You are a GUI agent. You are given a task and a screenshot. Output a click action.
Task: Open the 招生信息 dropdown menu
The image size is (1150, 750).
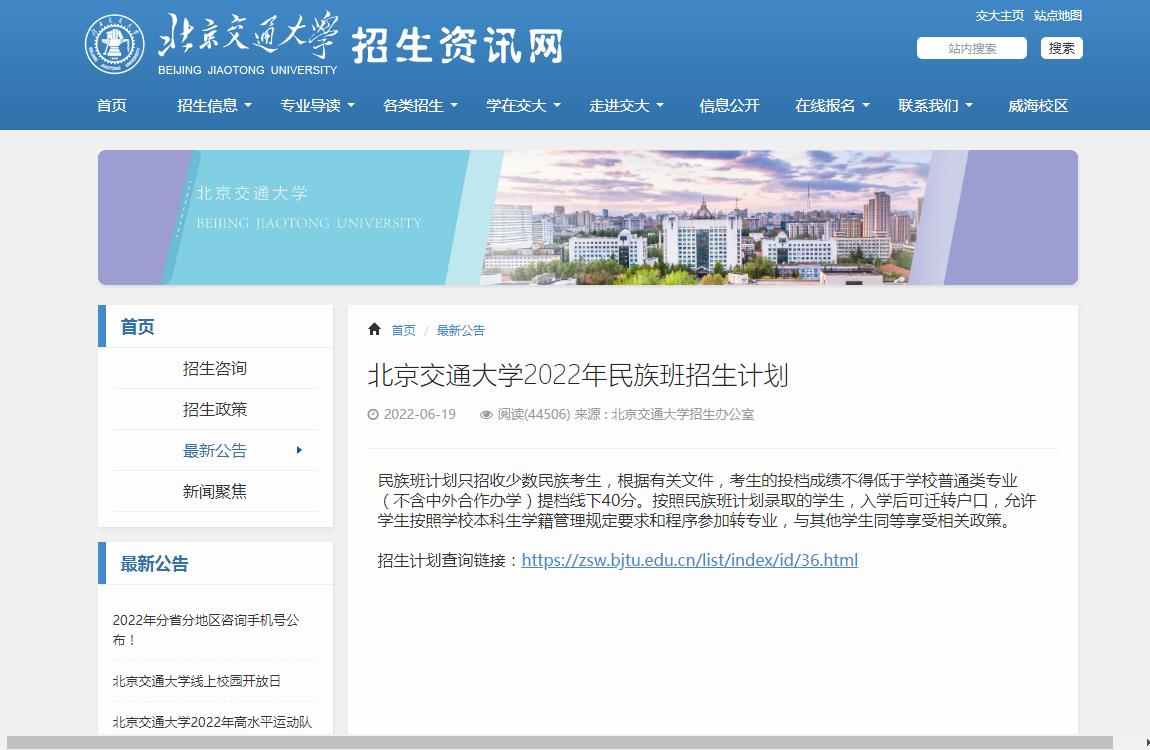tap(214, 106)
